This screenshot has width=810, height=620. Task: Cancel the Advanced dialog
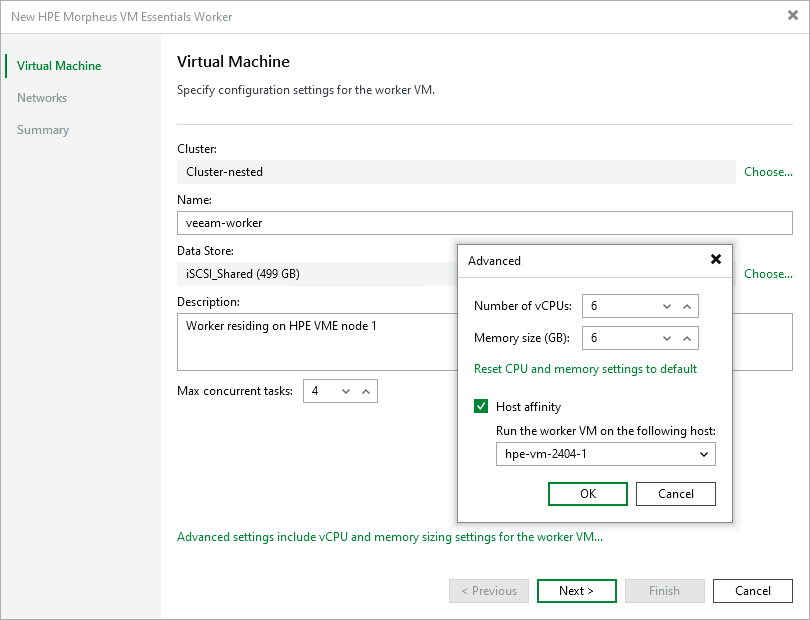point(676,494)
